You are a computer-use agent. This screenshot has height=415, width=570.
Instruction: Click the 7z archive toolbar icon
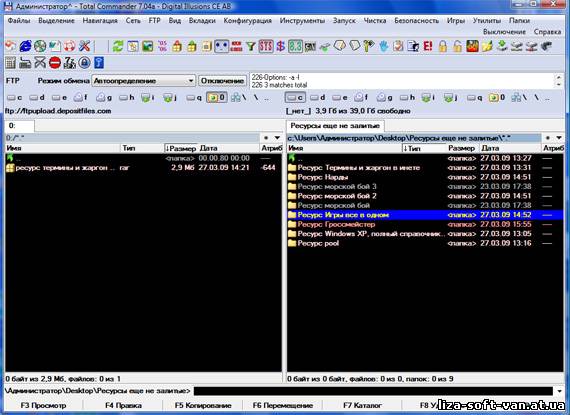click(69, 63)
